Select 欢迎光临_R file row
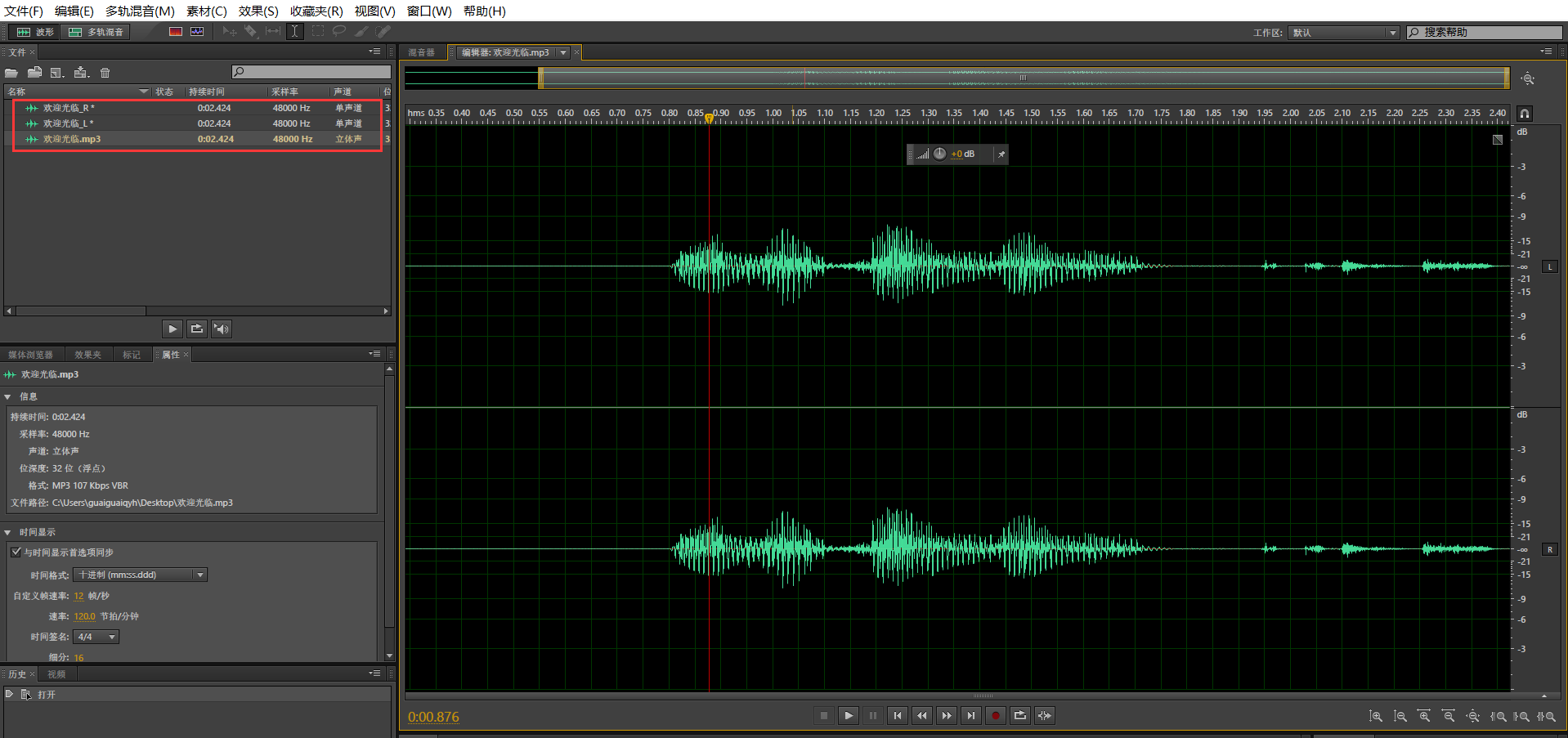Image resolution: width=1568 pixels, height=738 pixels. (x=198, y=108)
